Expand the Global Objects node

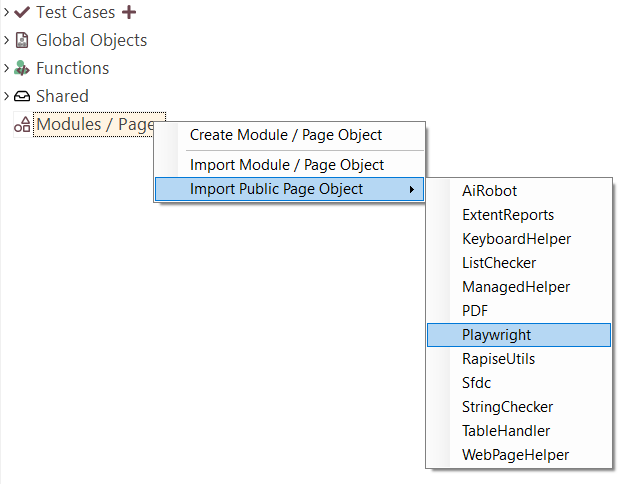point(7,41)
